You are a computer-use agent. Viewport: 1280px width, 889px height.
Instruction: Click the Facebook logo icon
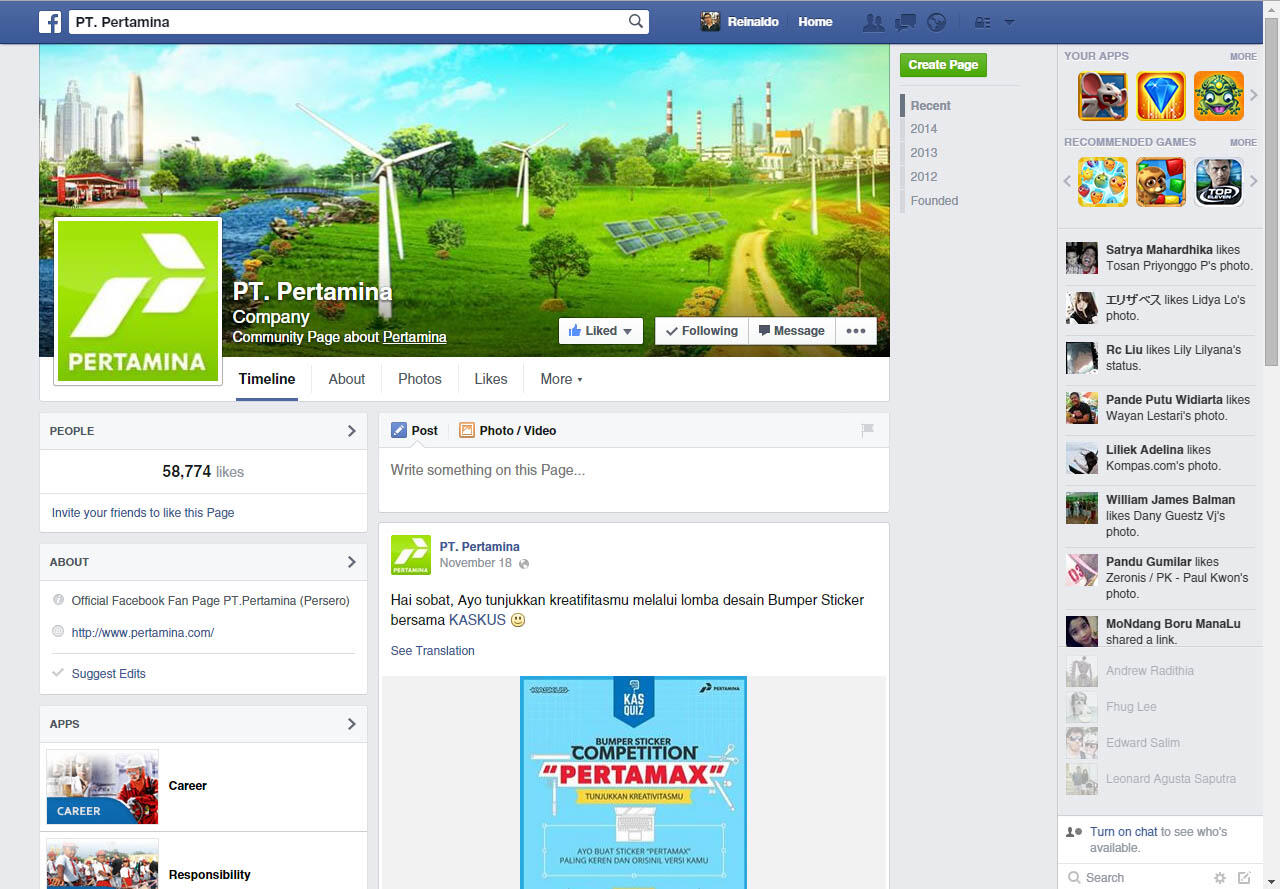pyautogui.click(x=50, y=21)
